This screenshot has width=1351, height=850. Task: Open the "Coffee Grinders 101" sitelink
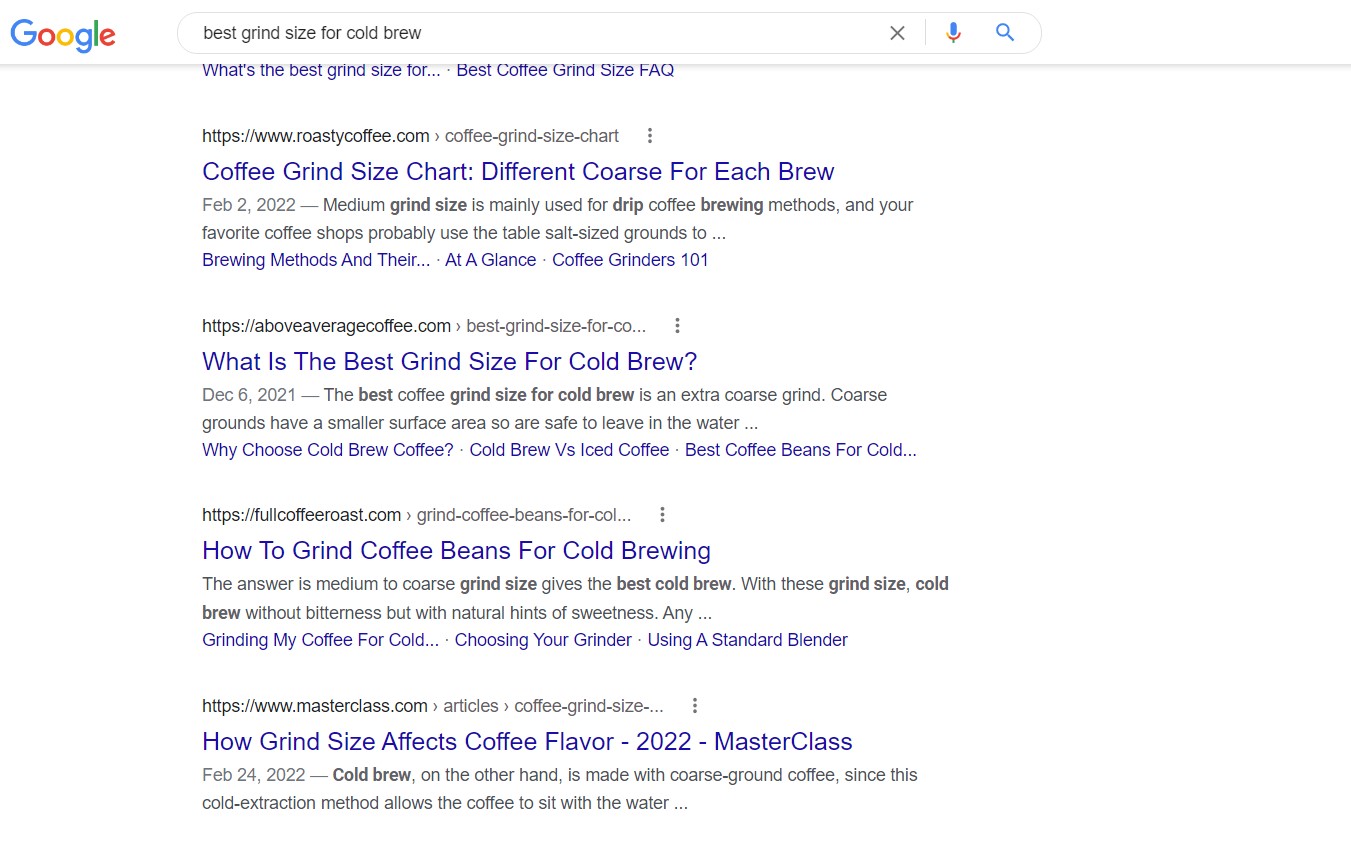[x=630, y=260]
